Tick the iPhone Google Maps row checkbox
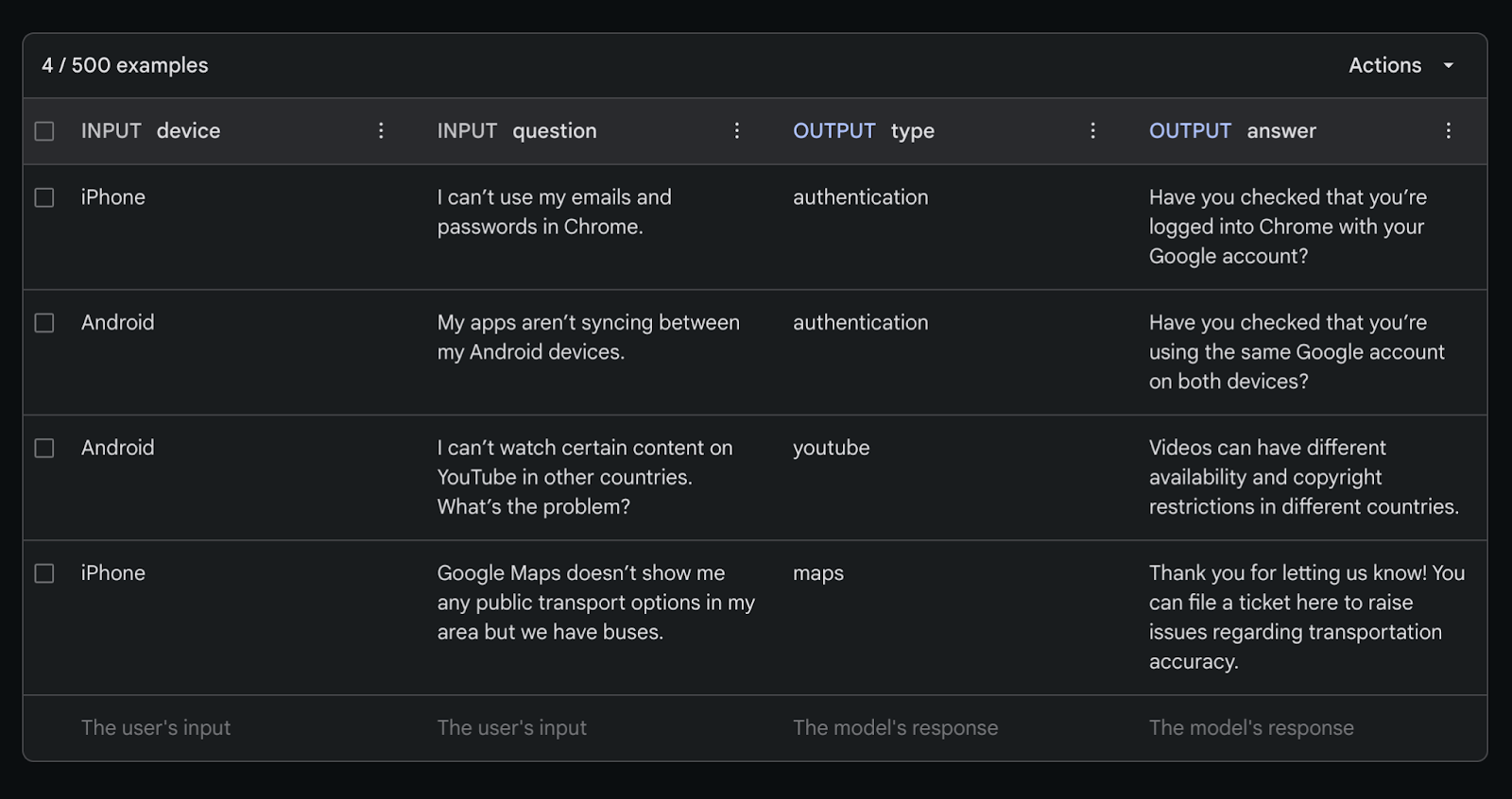Image resolution: width=1512 pixels, height=799 pixels. 44,573
